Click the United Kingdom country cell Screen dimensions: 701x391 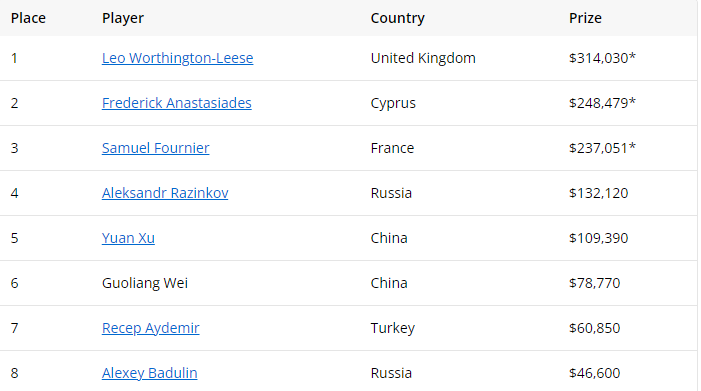[x=423, y=58]
